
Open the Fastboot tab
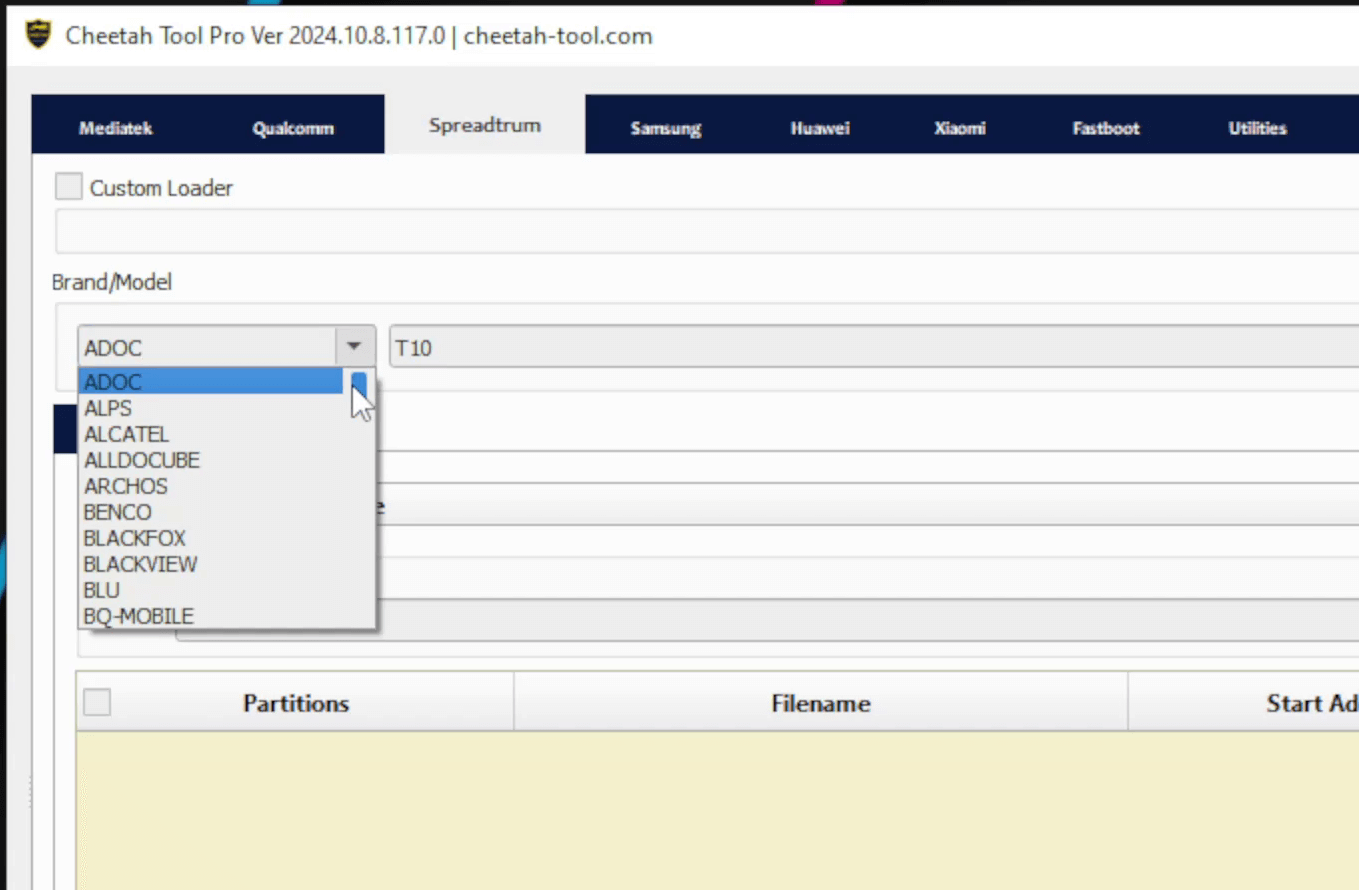[x=1106, y=128]
